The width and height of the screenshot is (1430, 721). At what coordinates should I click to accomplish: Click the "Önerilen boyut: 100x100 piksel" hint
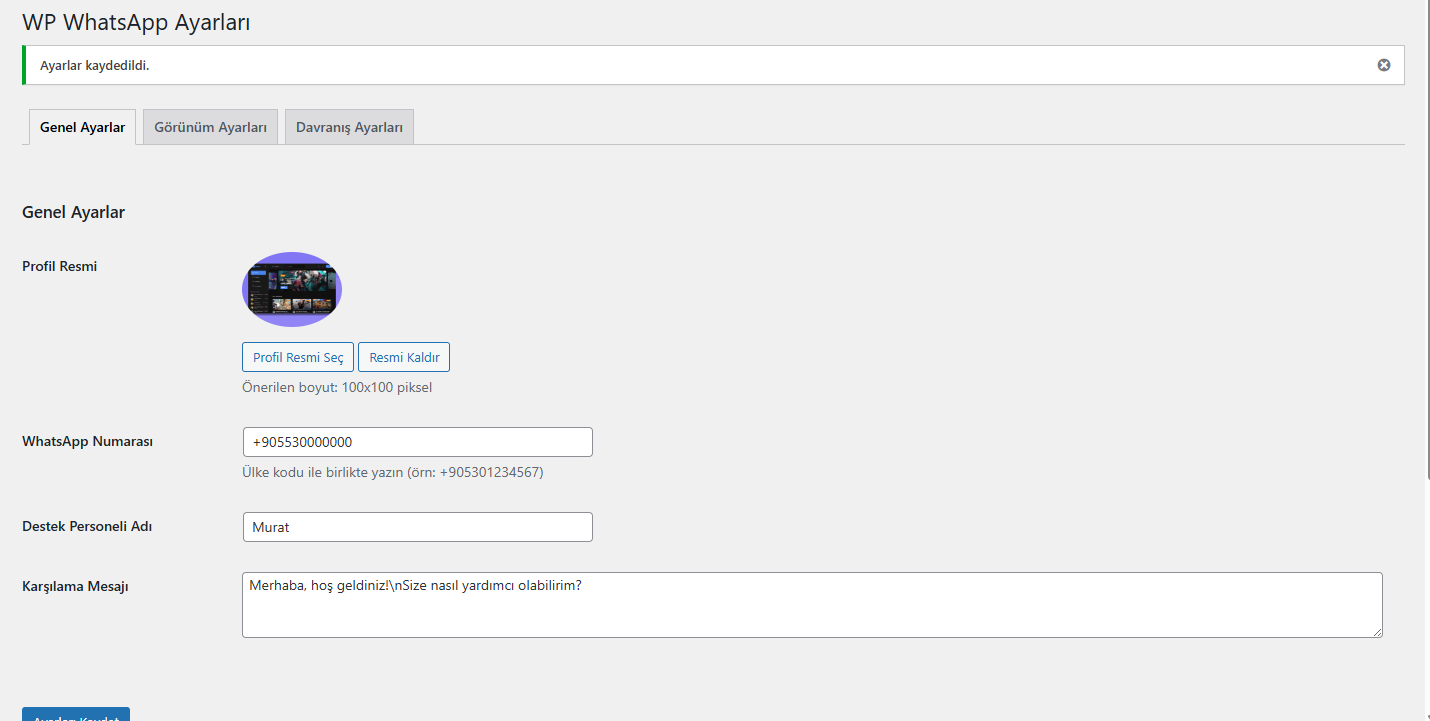click(x=337, y=387)
